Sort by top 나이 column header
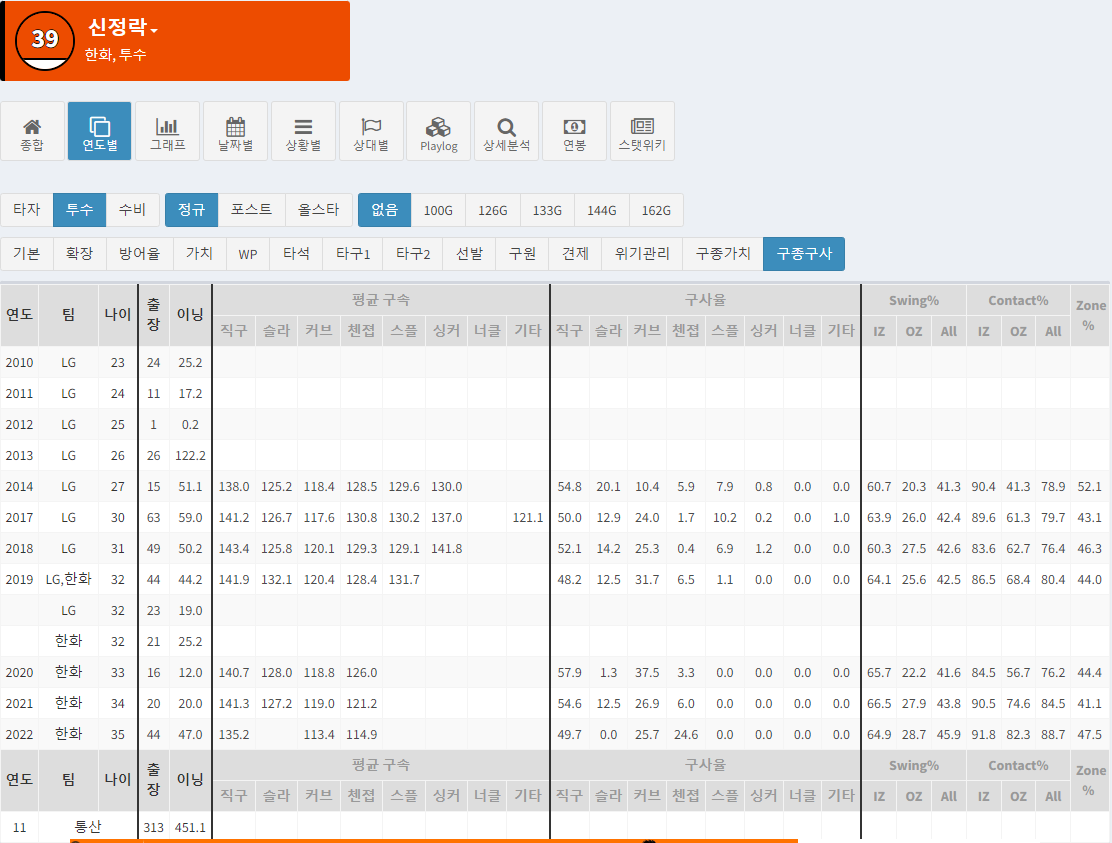The image size is (1112, 843). tap(118, 315)
